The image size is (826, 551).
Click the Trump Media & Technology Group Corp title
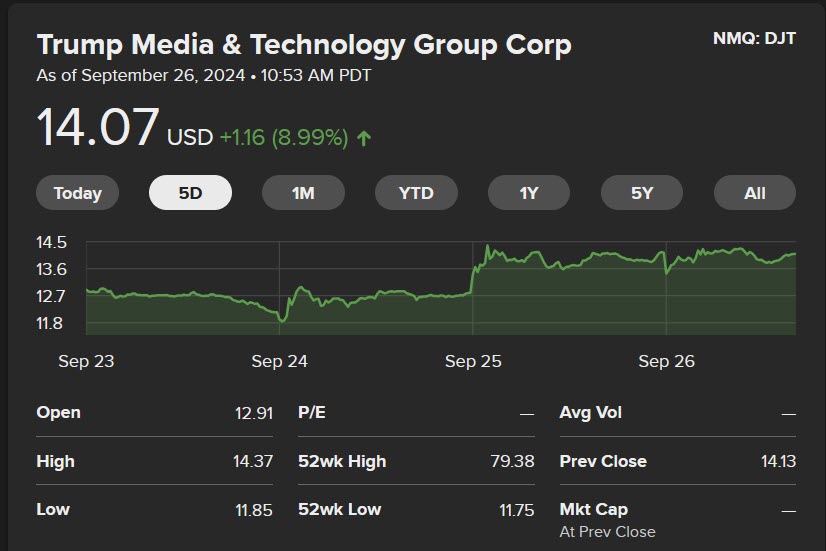(x=304, y=45)
